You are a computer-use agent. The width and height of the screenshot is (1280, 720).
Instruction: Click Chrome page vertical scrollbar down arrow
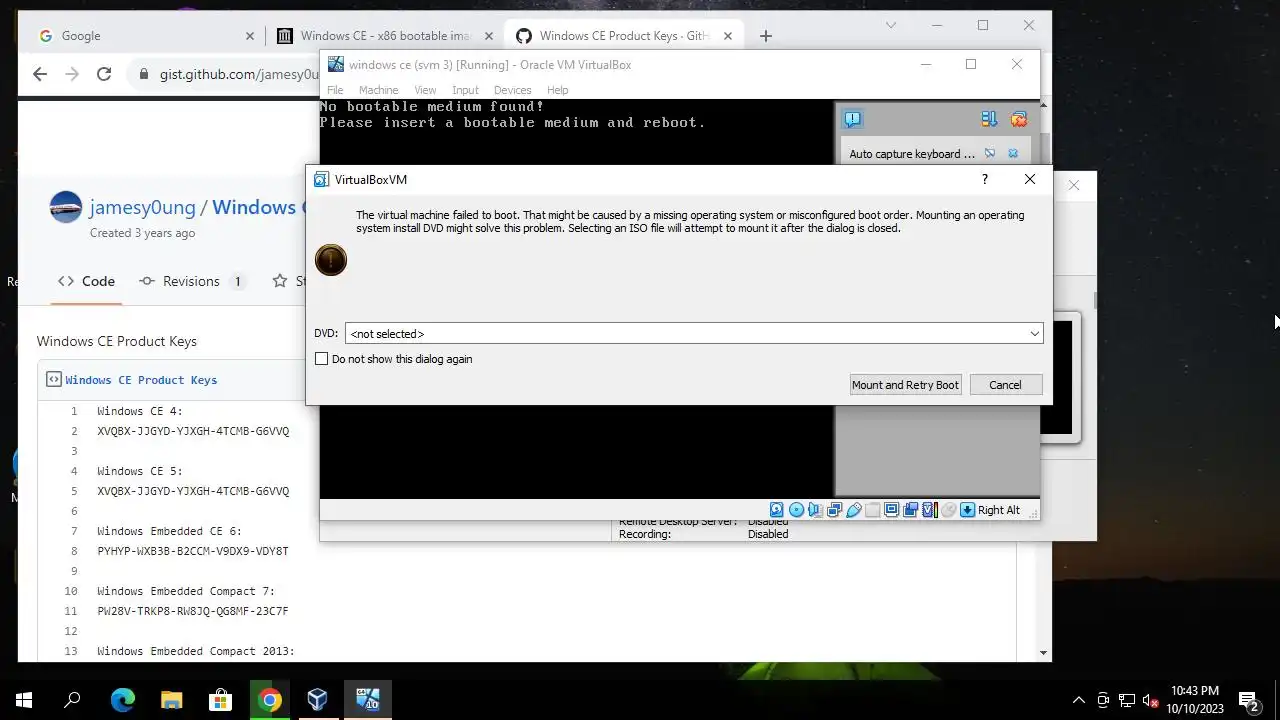(1044, 653)
